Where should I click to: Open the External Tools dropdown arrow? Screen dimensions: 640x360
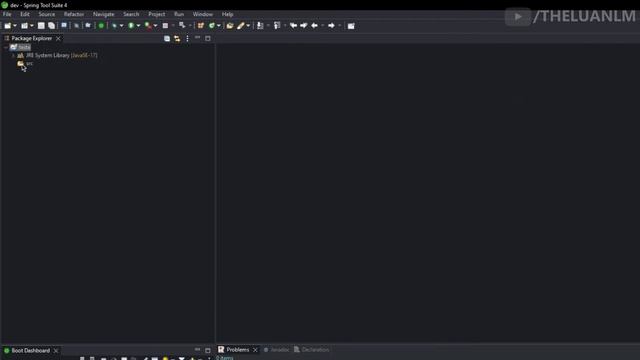click(156, 26)
